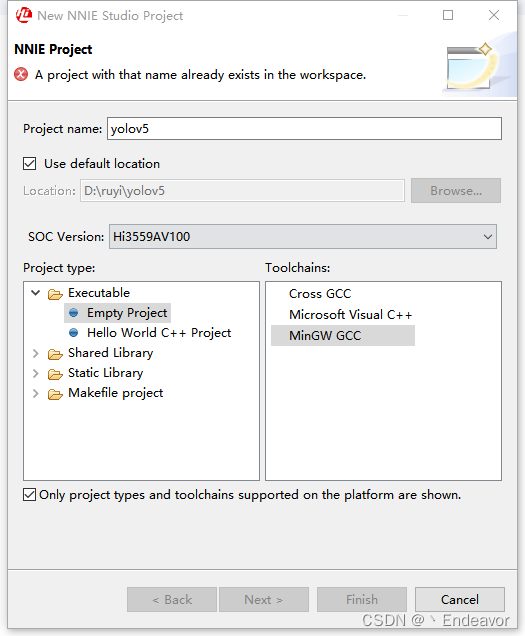
Task: Click the Project name input field
Action: tap(304, 129)
